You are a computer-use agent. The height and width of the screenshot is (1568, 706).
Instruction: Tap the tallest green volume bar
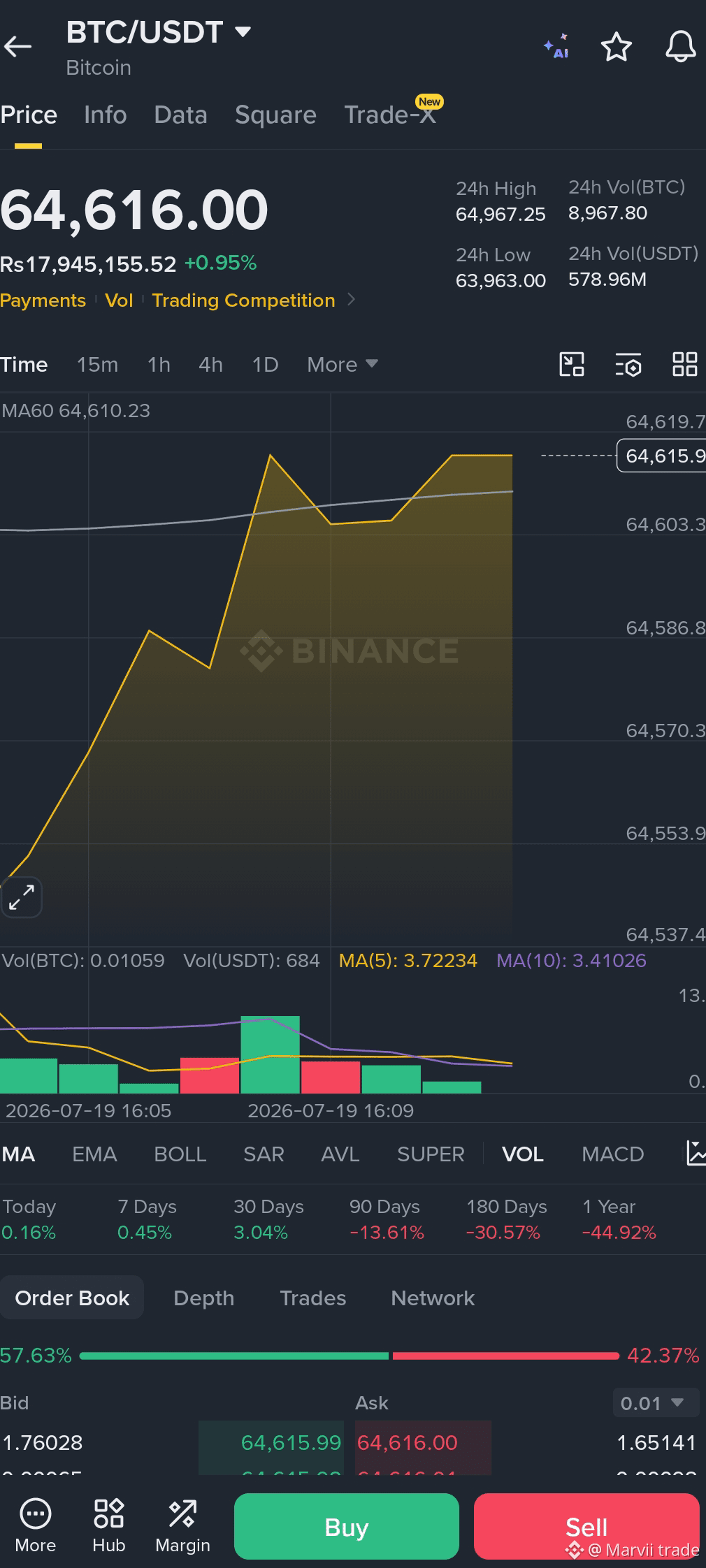[270, 1054]
